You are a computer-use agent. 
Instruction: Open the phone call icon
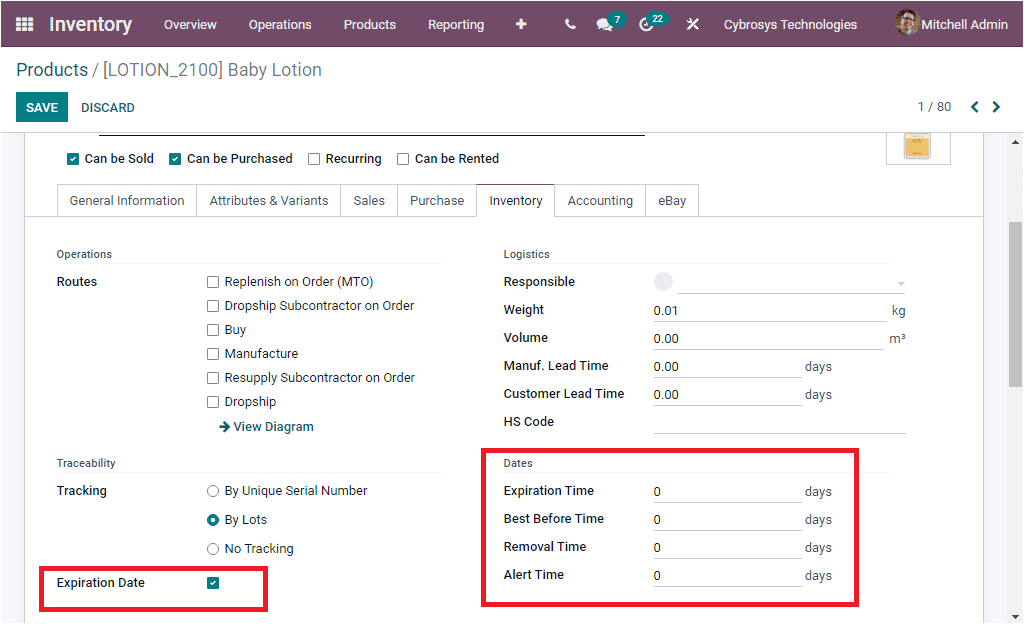[569, 23]
